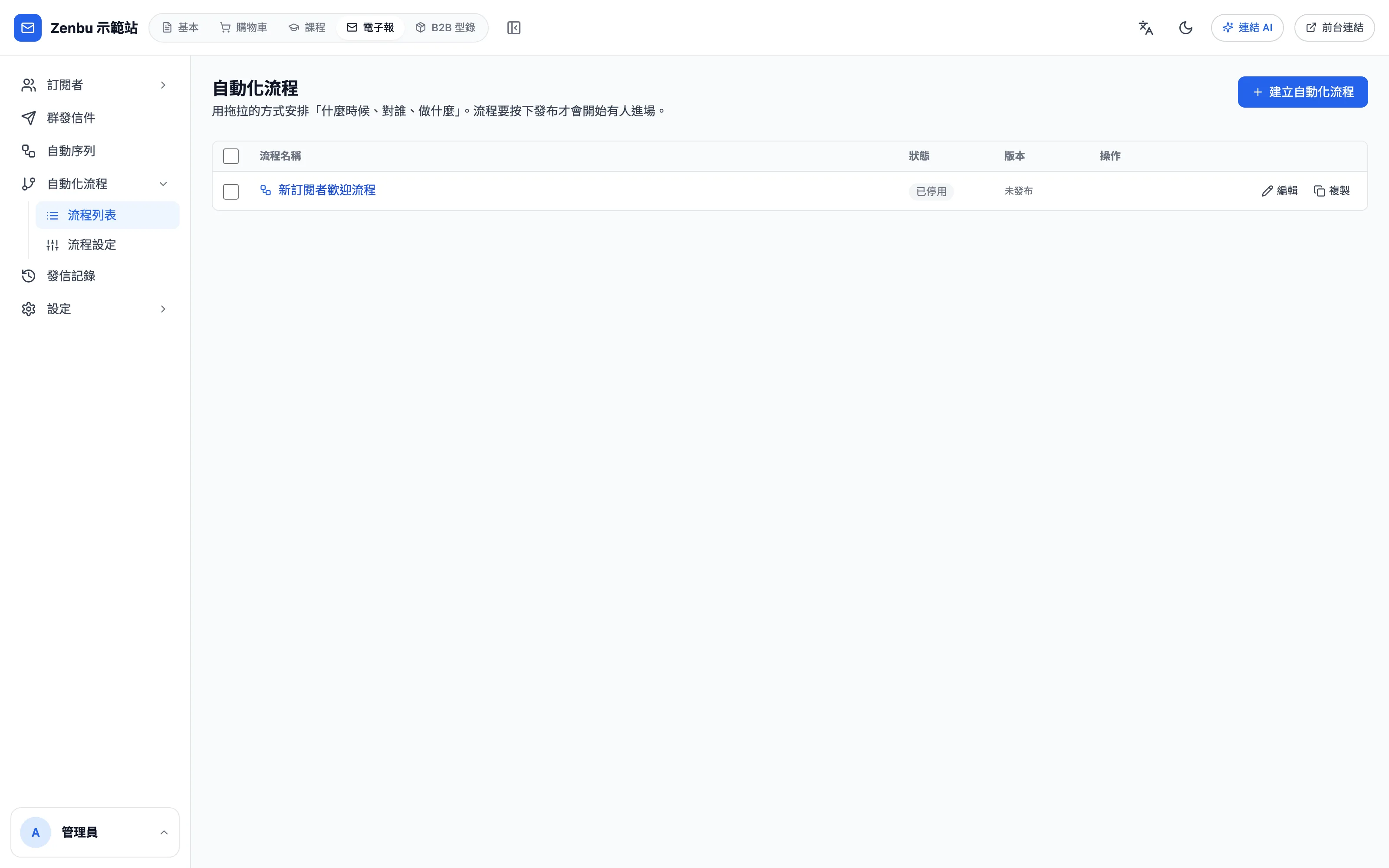Image resolution: width=1389 pixels, height=868 pixels.
Task: Click the 操作 column header
Action: pyautogui.click(x=1110, y=156)
